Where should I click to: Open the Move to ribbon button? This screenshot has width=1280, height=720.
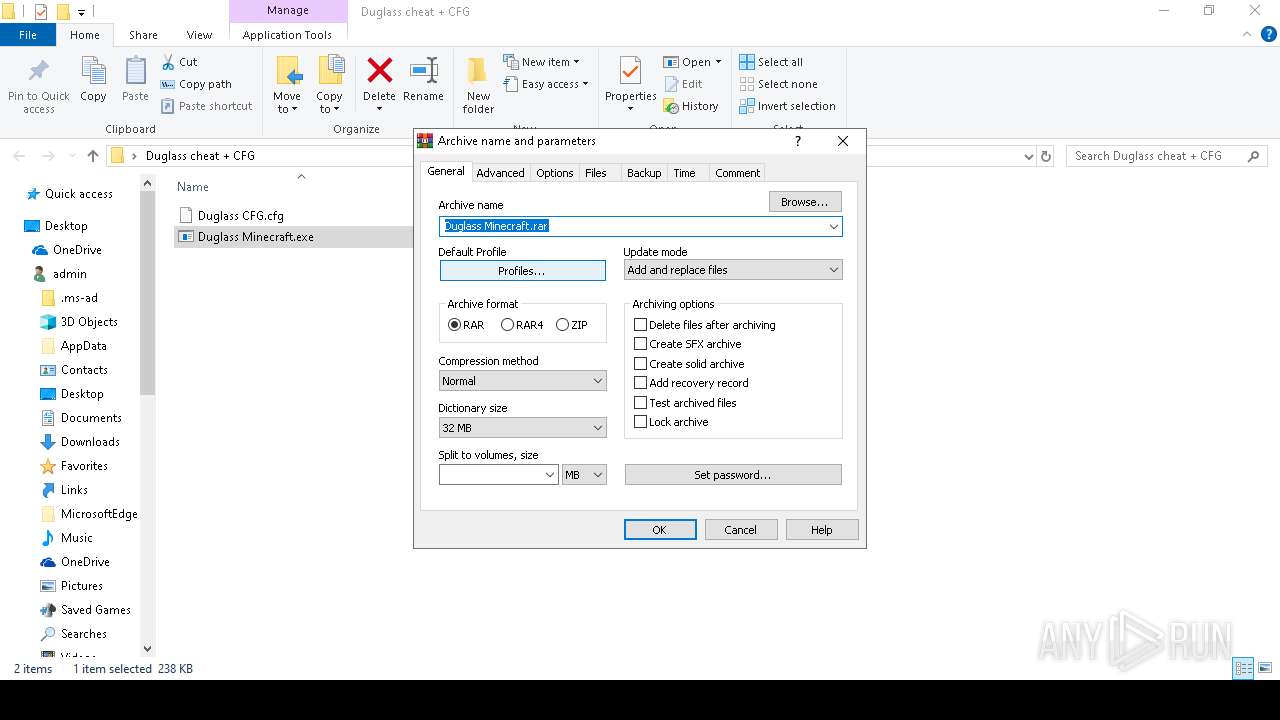(x=287, y=86)
